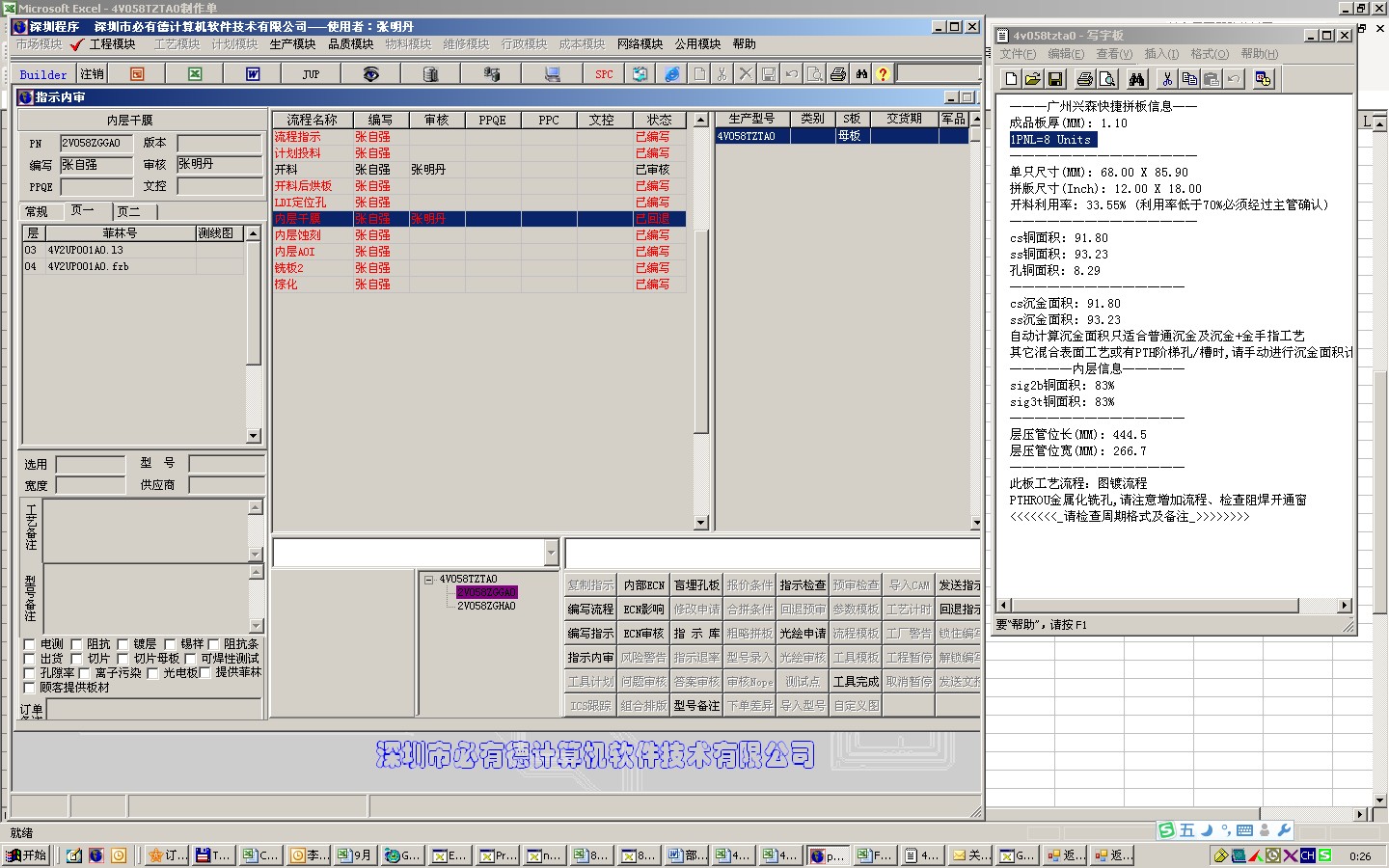Open the 公用模块 menu
This screenshot has width=1389, height=868.
[x=697, y=44]
